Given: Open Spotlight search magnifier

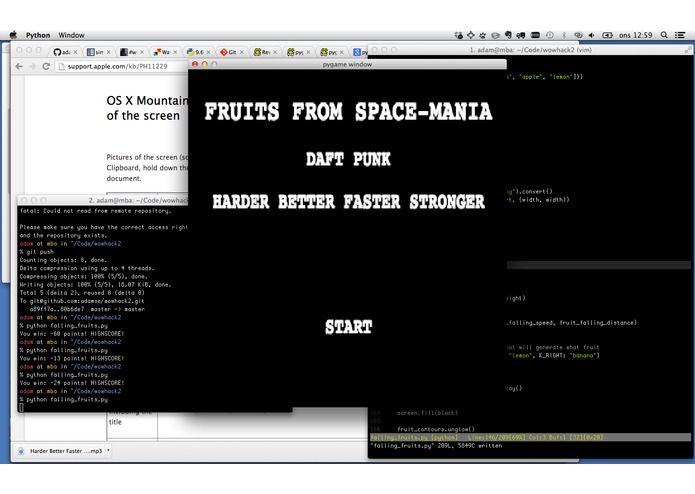Looking at the screenshot, I should 664,35.
